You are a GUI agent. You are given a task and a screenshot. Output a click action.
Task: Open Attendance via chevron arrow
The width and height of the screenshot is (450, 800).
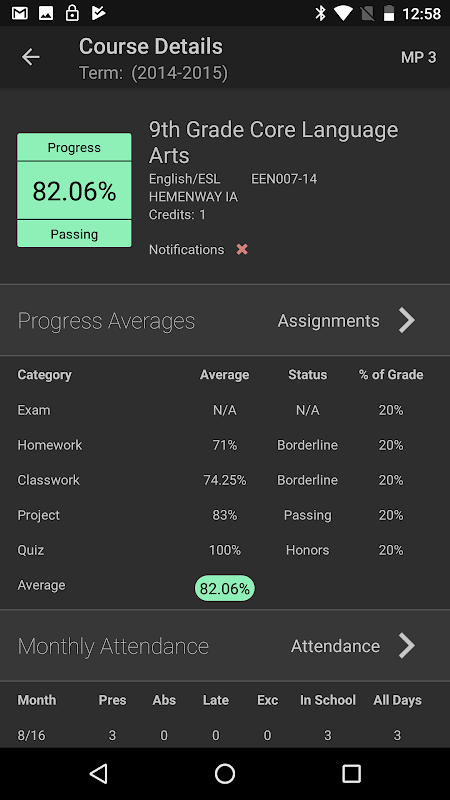pos(407,646)
